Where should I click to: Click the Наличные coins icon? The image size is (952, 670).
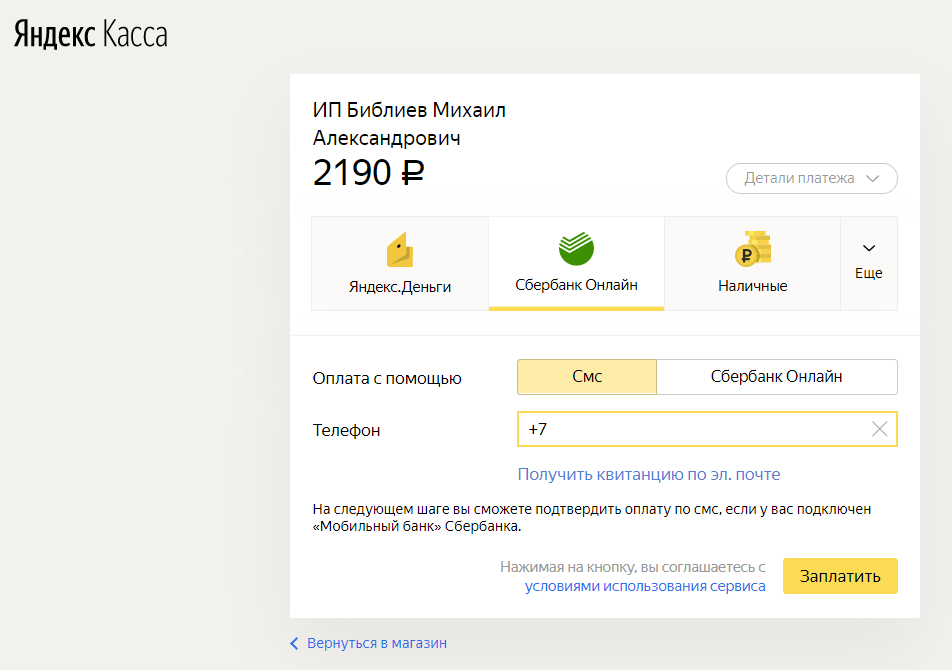(753, 249)
